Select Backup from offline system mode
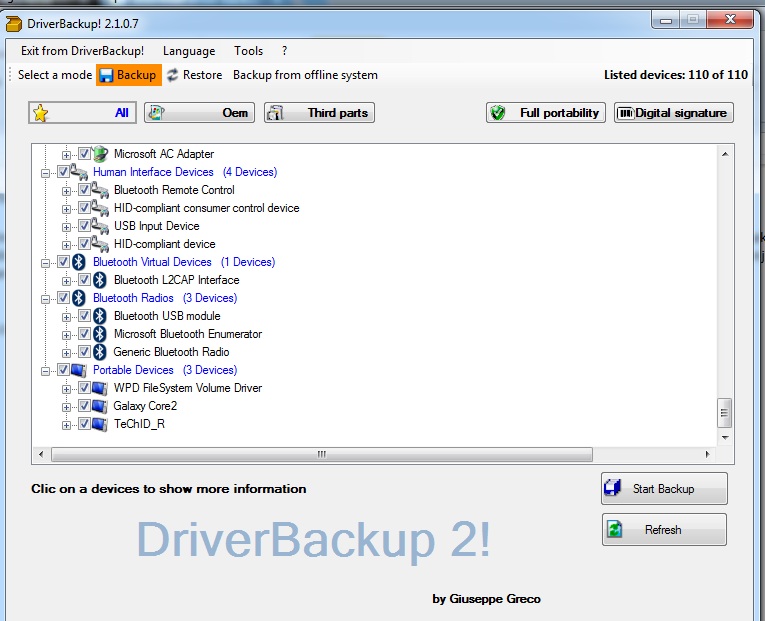Image resolution: width=765 pixels, height=621 pixels. [x=305, y=75]
